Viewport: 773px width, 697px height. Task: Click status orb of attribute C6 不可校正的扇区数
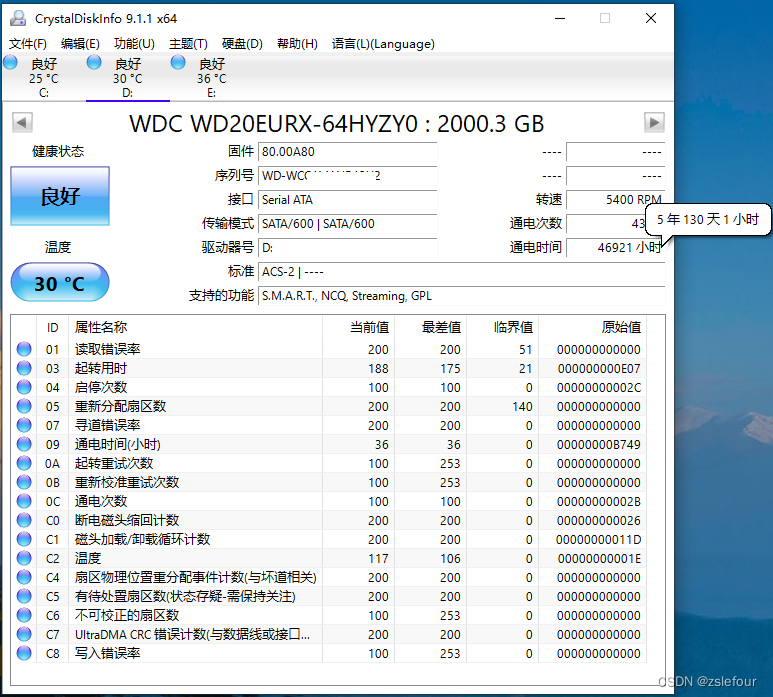[24, 615]
